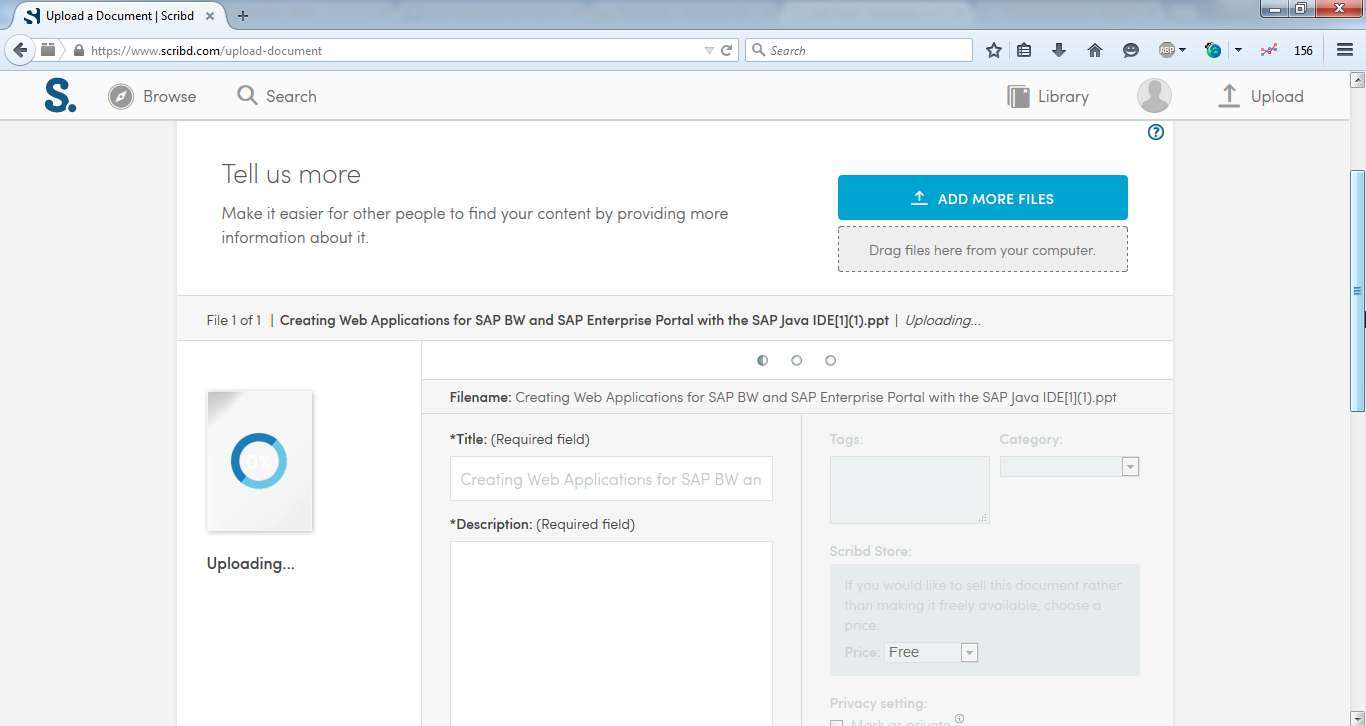Open the Adblock Plus dropdown arrow

(1182, 50)
